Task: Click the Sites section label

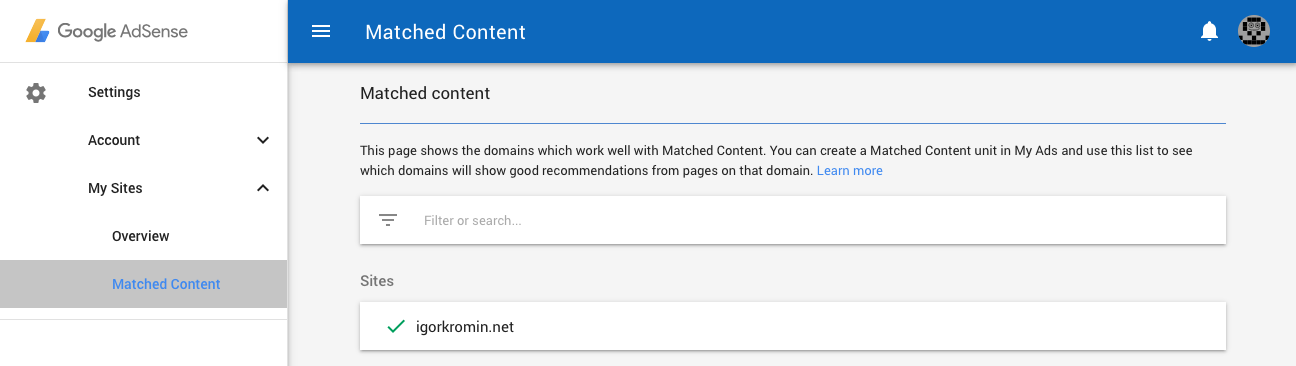Action: [377, 281]
